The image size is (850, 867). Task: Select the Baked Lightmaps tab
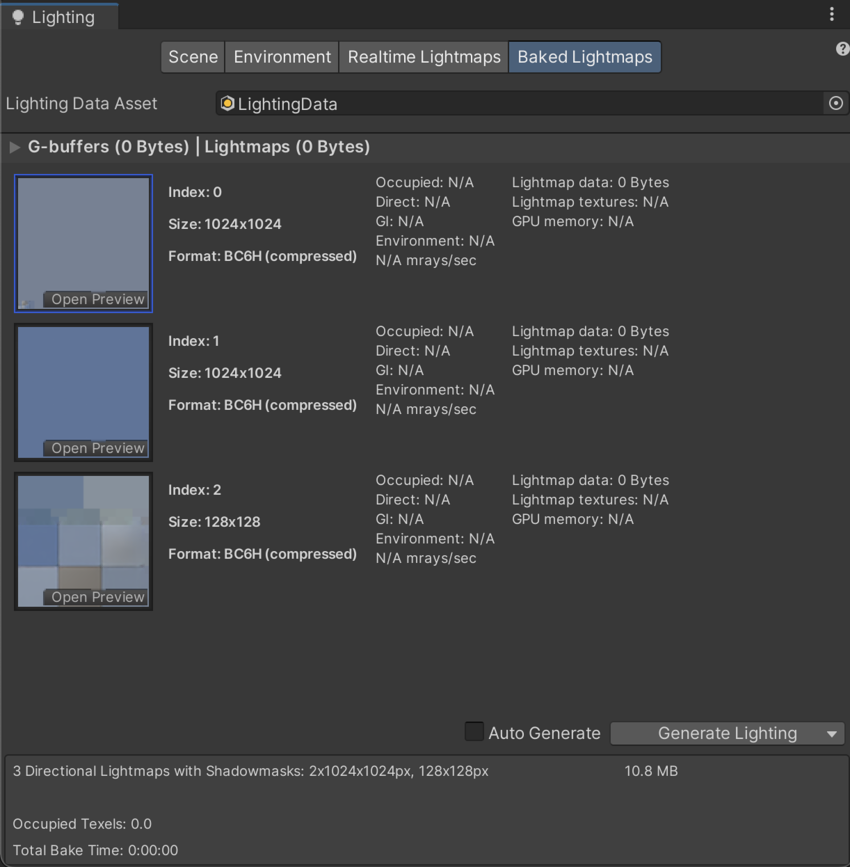click(x=584, y=57)
